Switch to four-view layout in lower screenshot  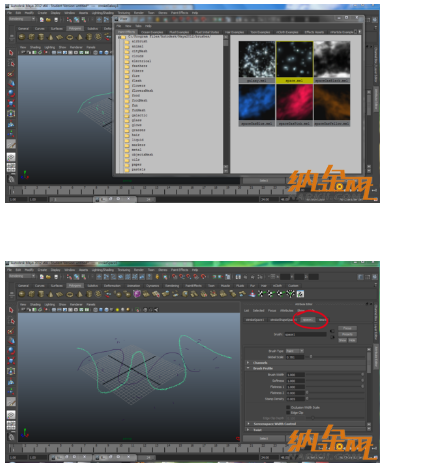point(11,425)
